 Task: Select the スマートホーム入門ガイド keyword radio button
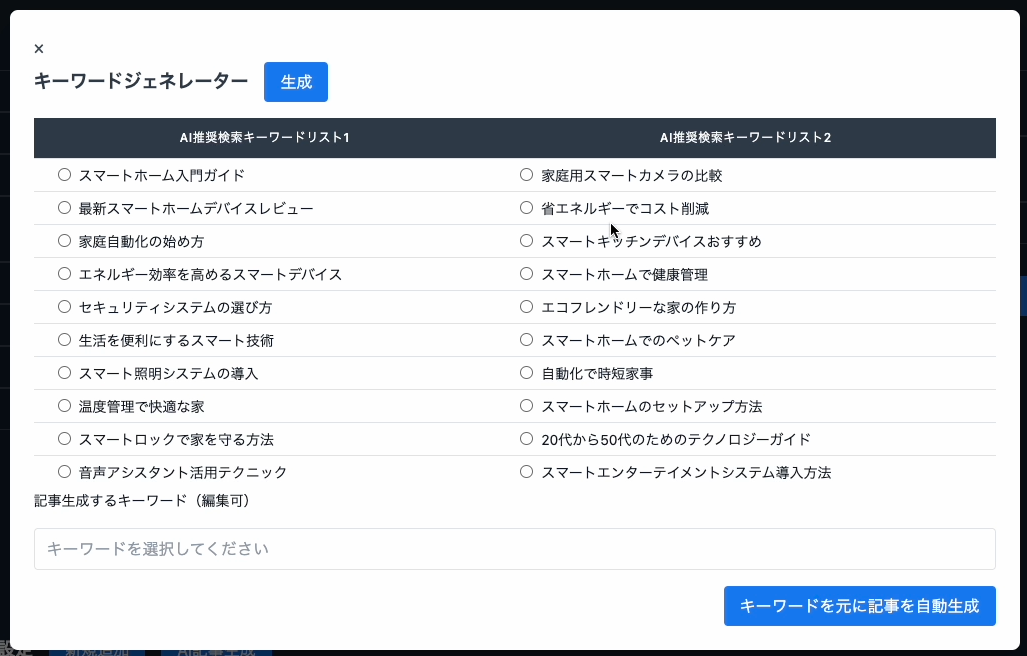click(64, 174)
